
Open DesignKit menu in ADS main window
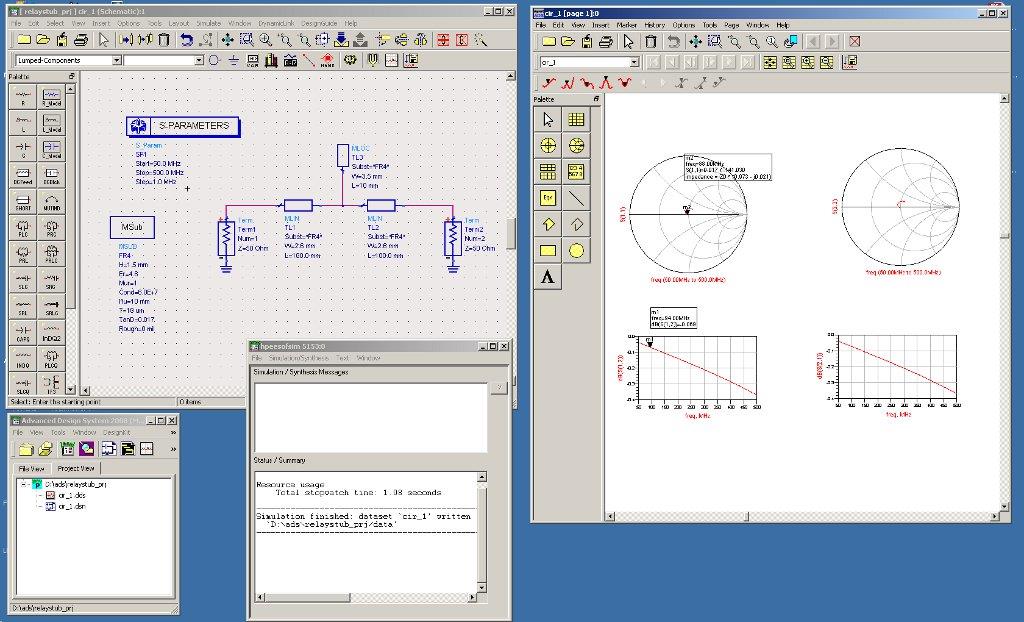[116, 433]
